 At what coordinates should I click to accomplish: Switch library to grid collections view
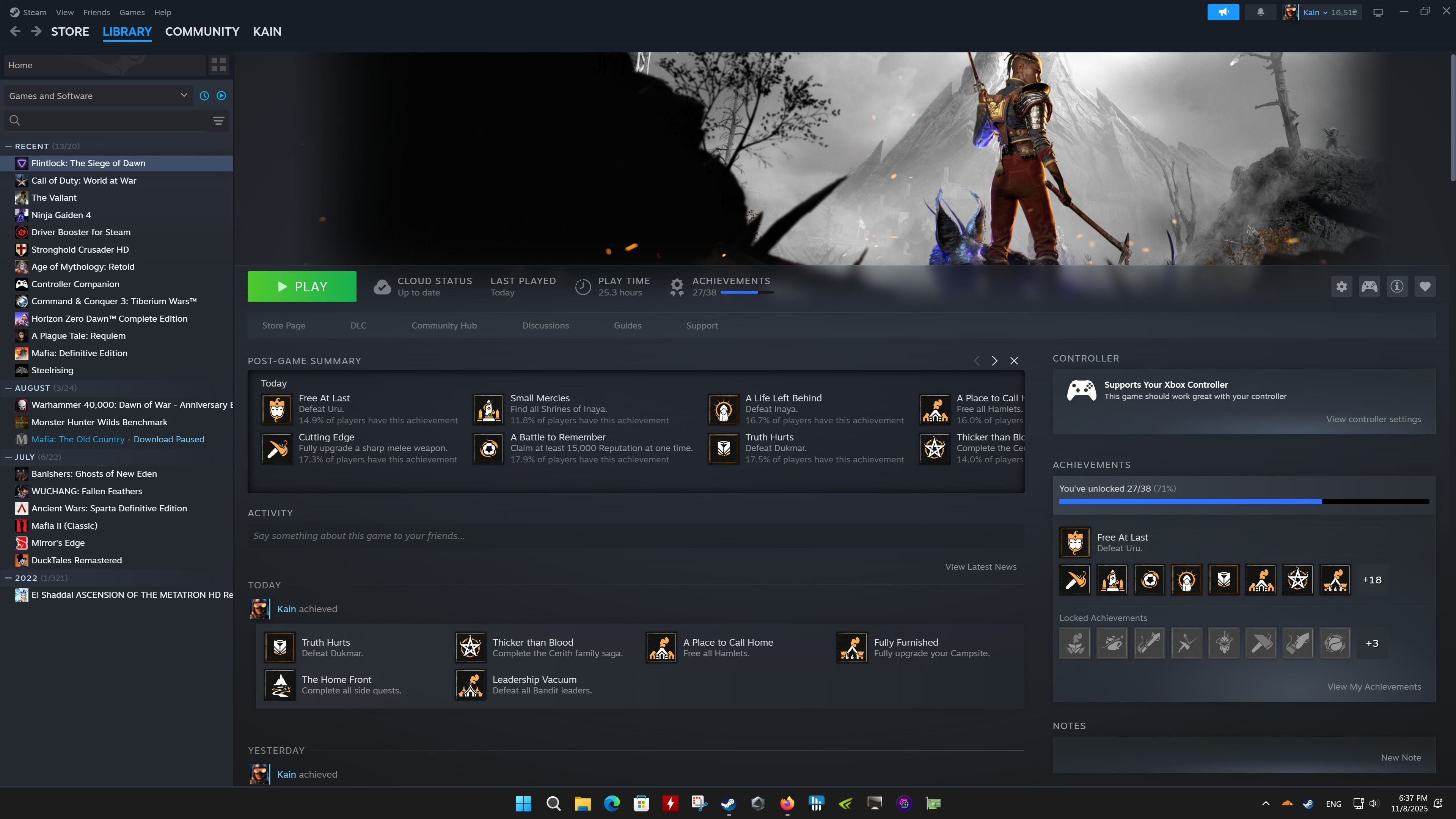pyautogui.click(x=219, y=65)
